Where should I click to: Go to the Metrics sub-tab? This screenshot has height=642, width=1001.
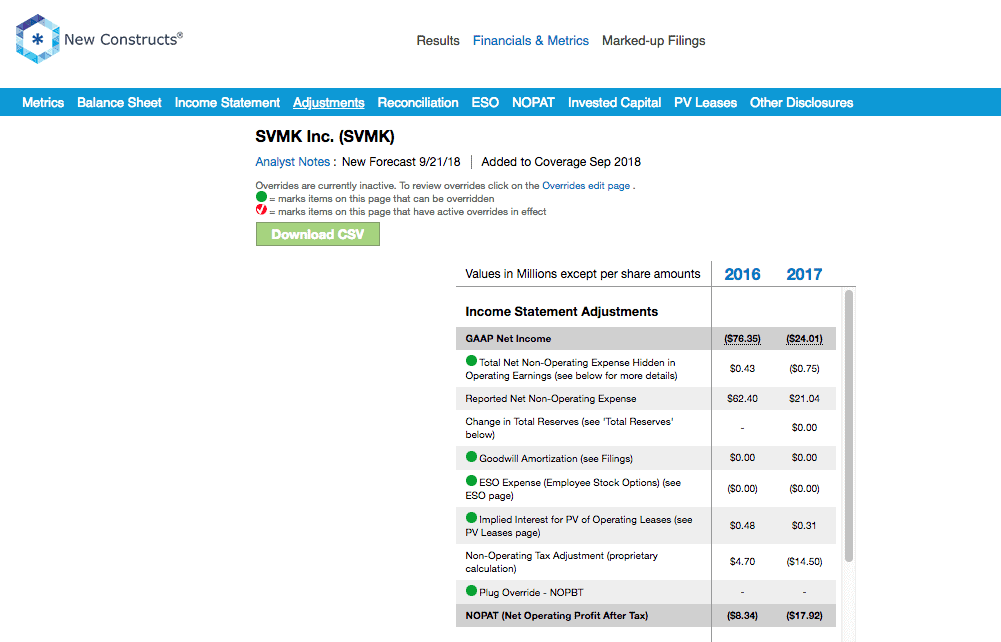coord(43,103)
